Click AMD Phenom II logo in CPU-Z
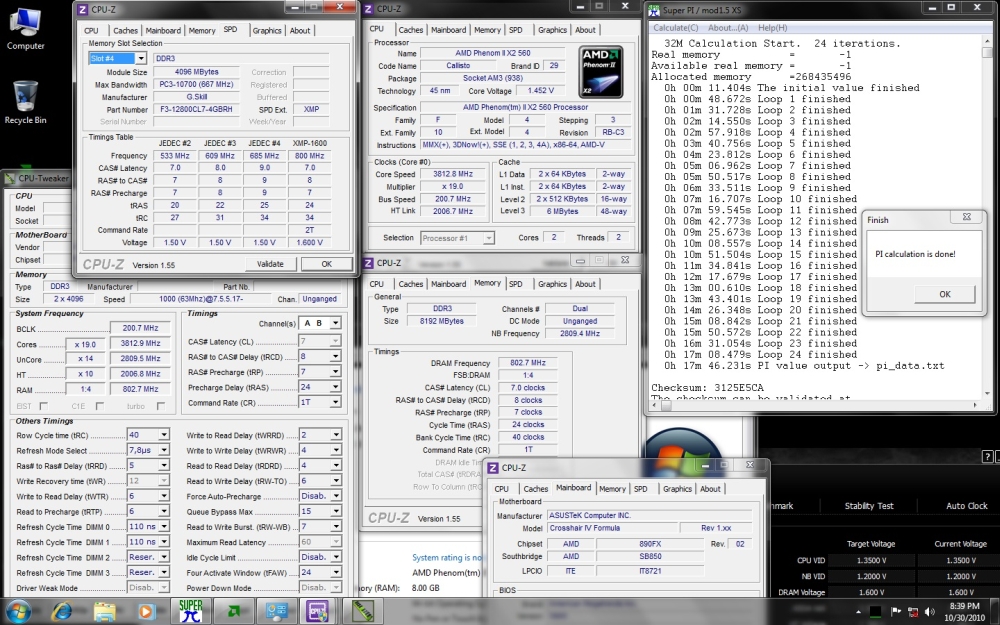This screenshot has width=1000, height=625. pyautogui.click(x=600, y=71)
